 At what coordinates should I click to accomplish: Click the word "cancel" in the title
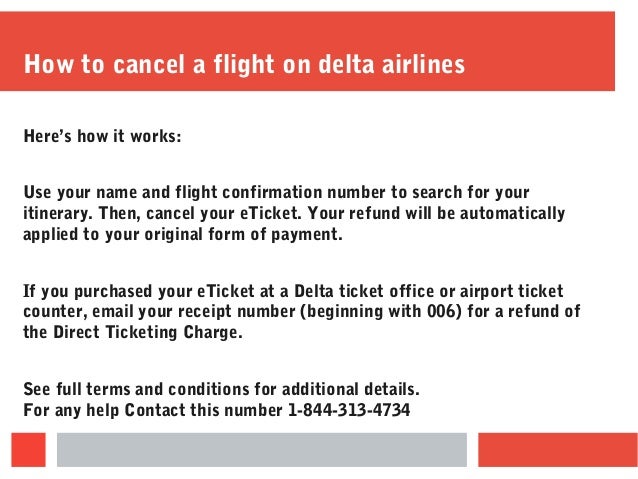149,65
